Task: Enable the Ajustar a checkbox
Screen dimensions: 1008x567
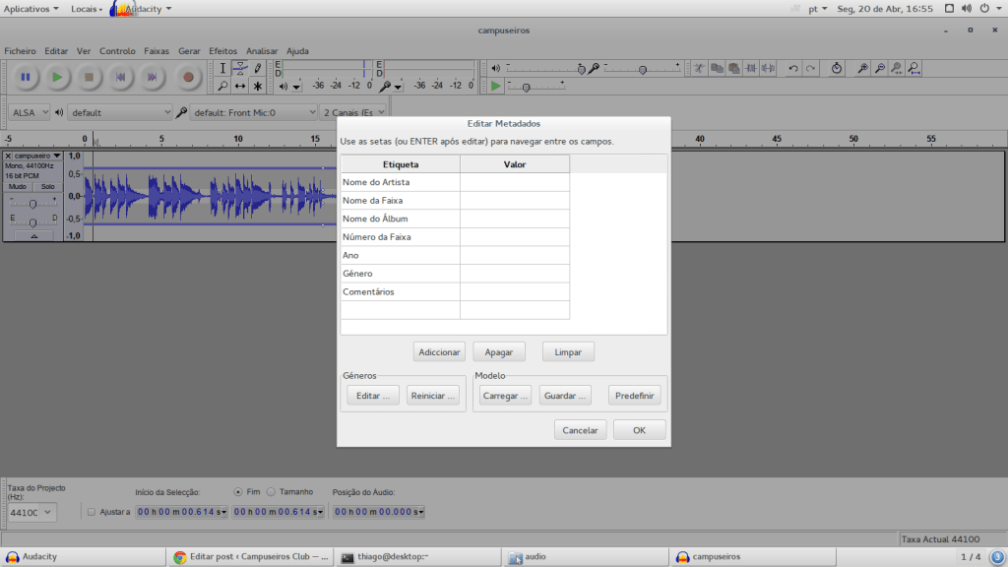Action: [x=92, y=512]
